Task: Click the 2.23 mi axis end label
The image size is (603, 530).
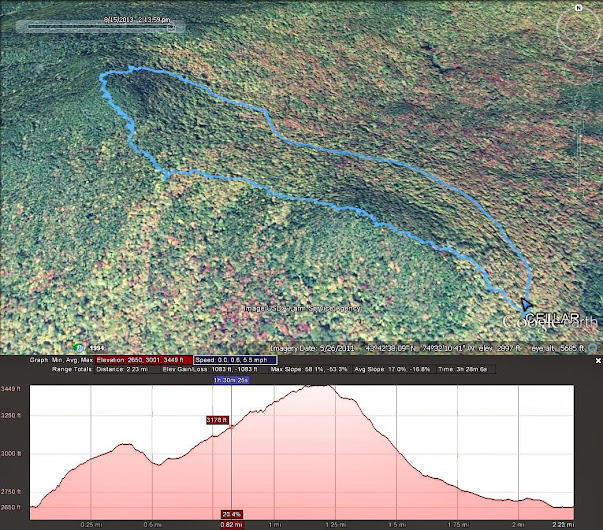Action: 563,525
